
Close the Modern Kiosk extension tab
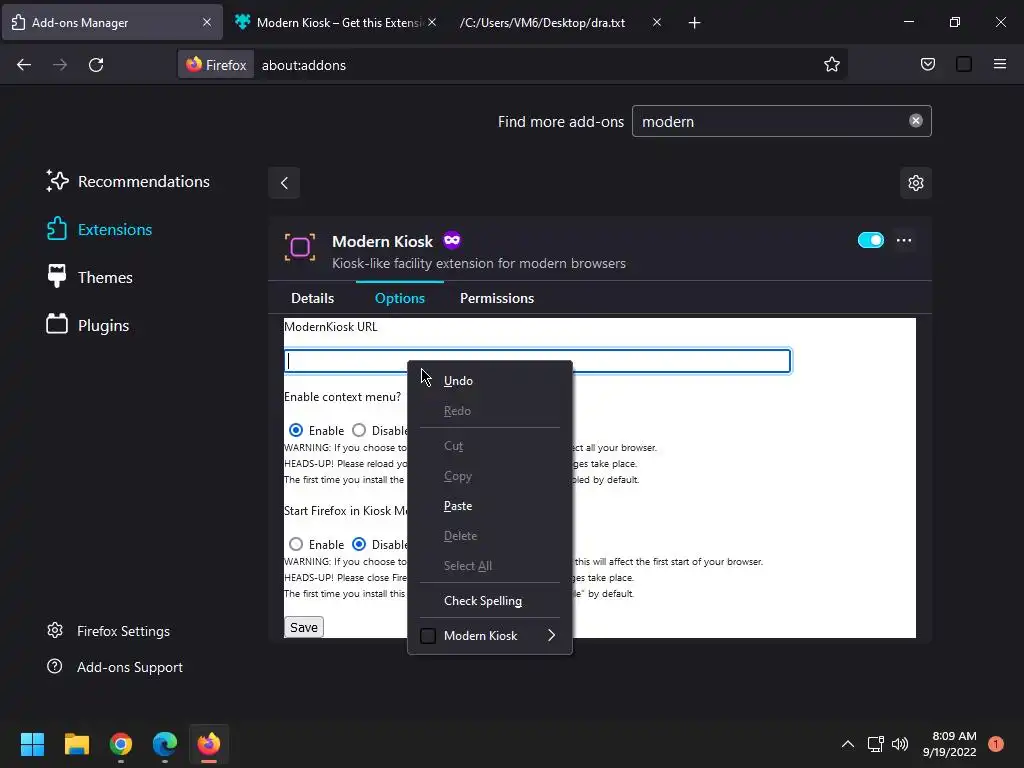[x=432, y=22]
